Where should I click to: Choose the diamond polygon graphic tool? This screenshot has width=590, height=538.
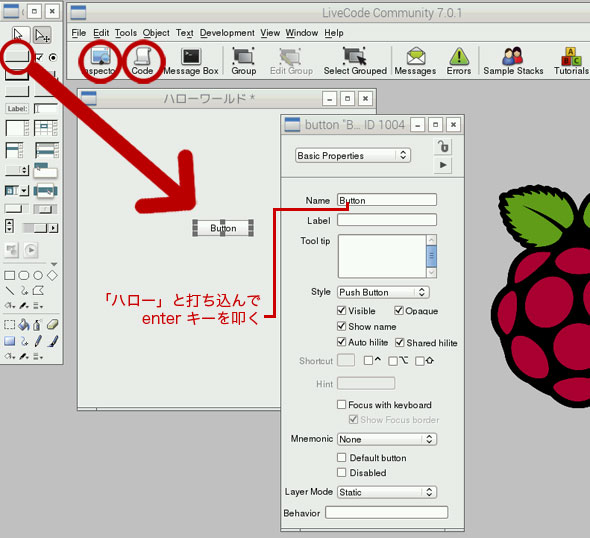point(52,276)
